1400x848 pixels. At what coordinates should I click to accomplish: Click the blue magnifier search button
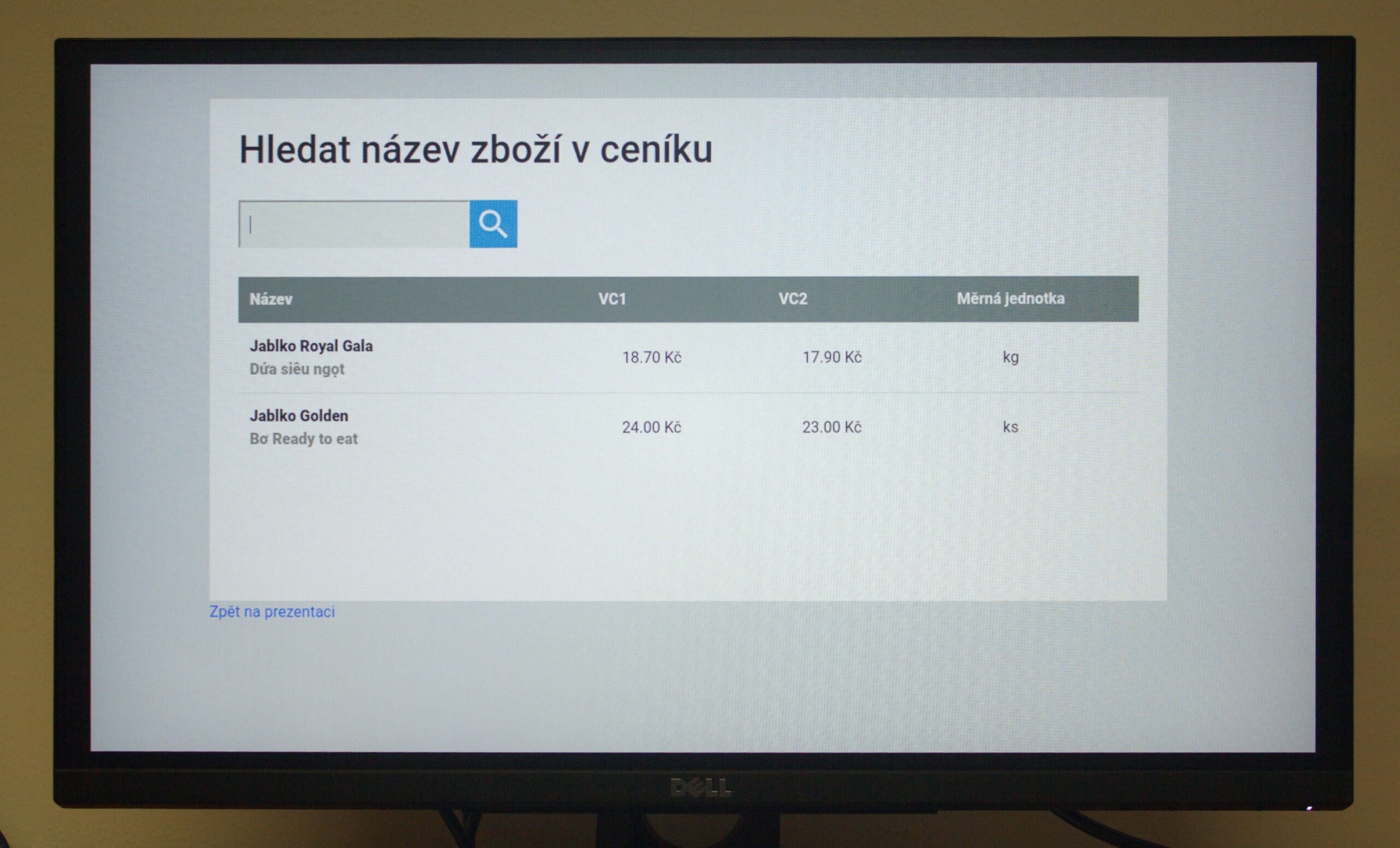493,224
